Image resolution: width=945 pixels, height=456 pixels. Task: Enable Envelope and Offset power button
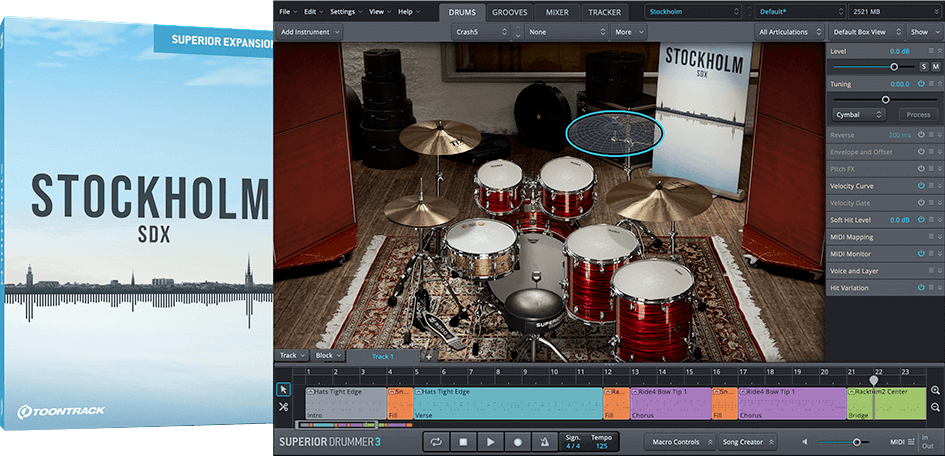[x=921, y=152]
